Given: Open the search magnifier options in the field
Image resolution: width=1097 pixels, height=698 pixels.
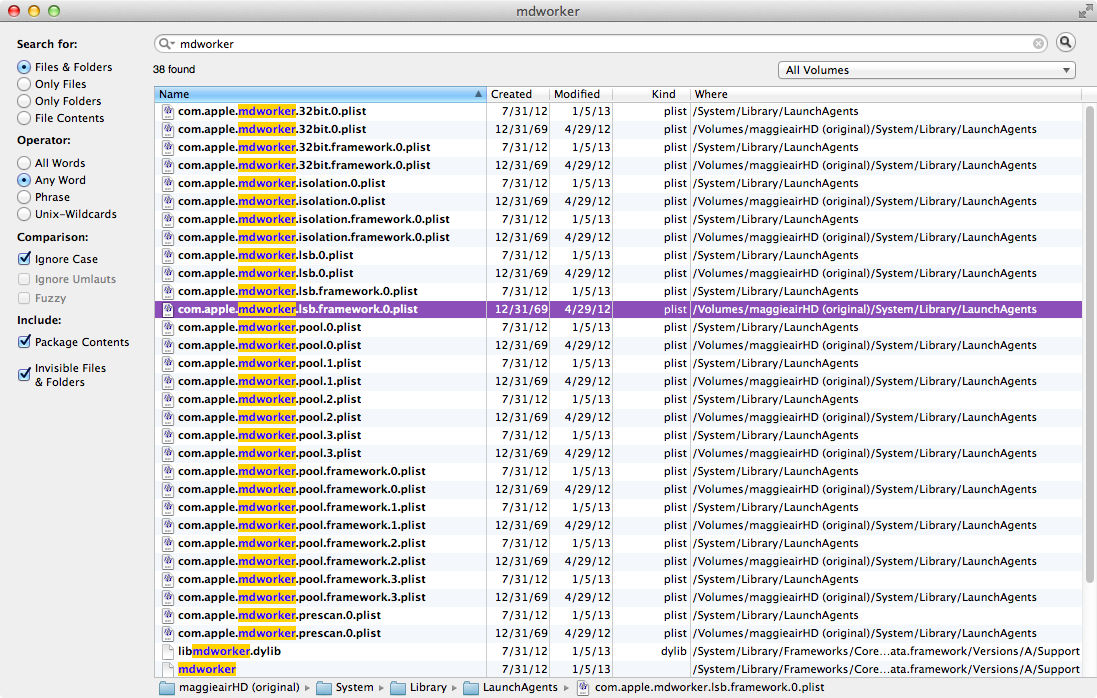Looking at the screenshot, I should pyautogui.click(x=167, y=43).
